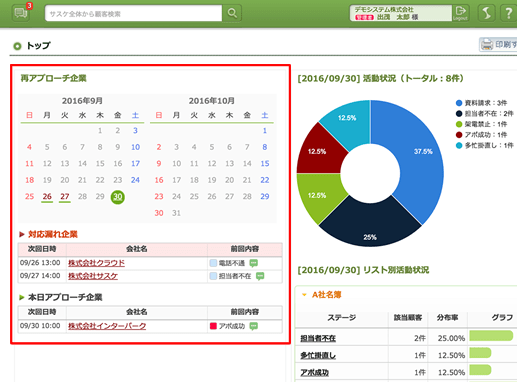
Task: Open comment bubble for 株式会社サスケ row
Action: [x=260, y=276]
